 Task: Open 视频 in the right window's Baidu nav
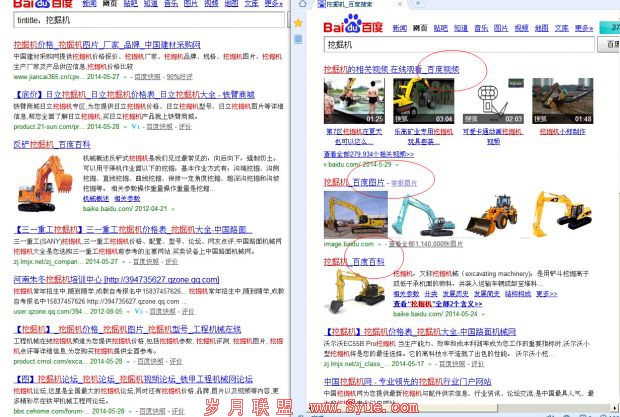pyautogui.click(x=522, y=28)
